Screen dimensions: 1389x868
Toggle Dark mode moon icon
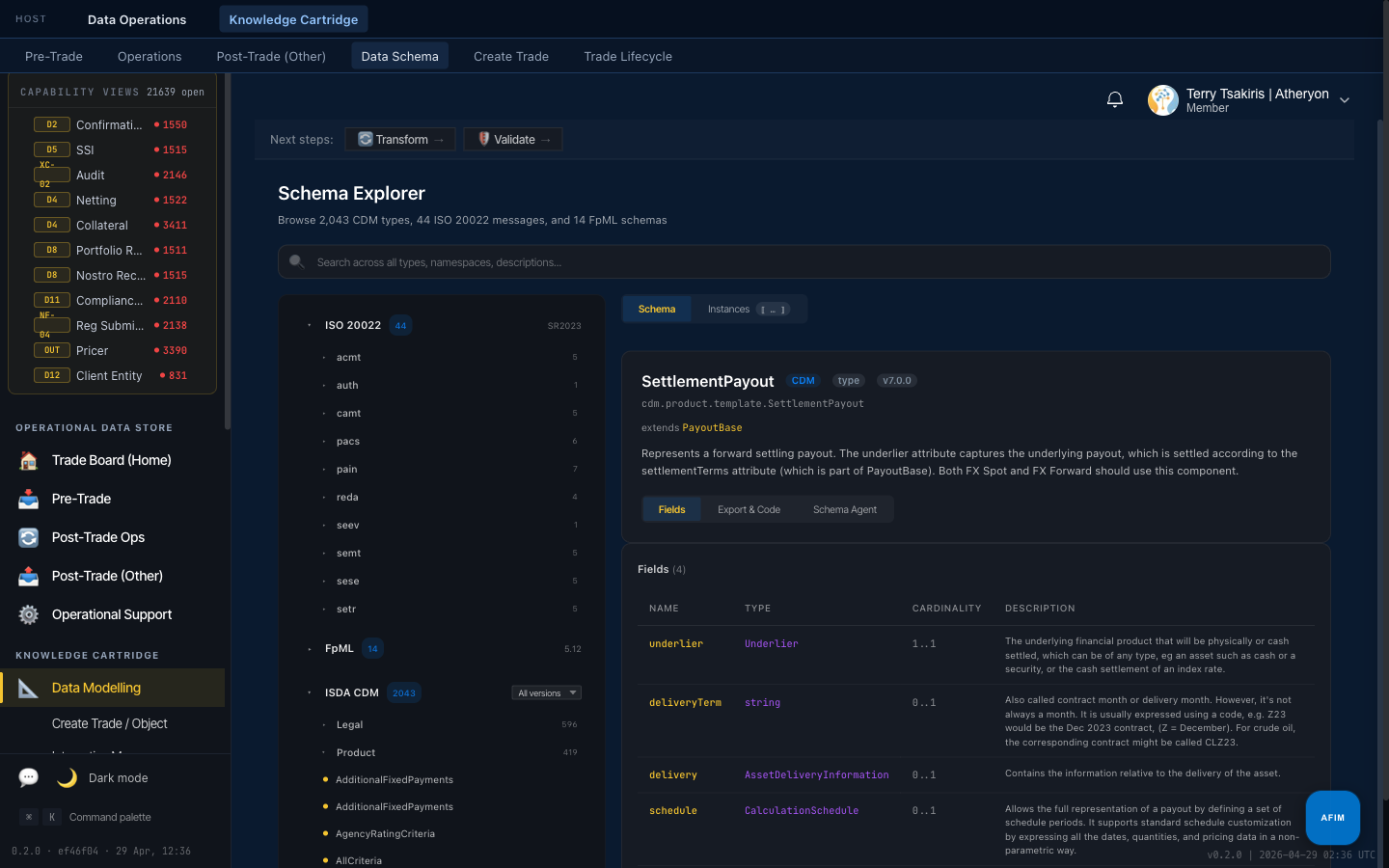coord(67,777)
